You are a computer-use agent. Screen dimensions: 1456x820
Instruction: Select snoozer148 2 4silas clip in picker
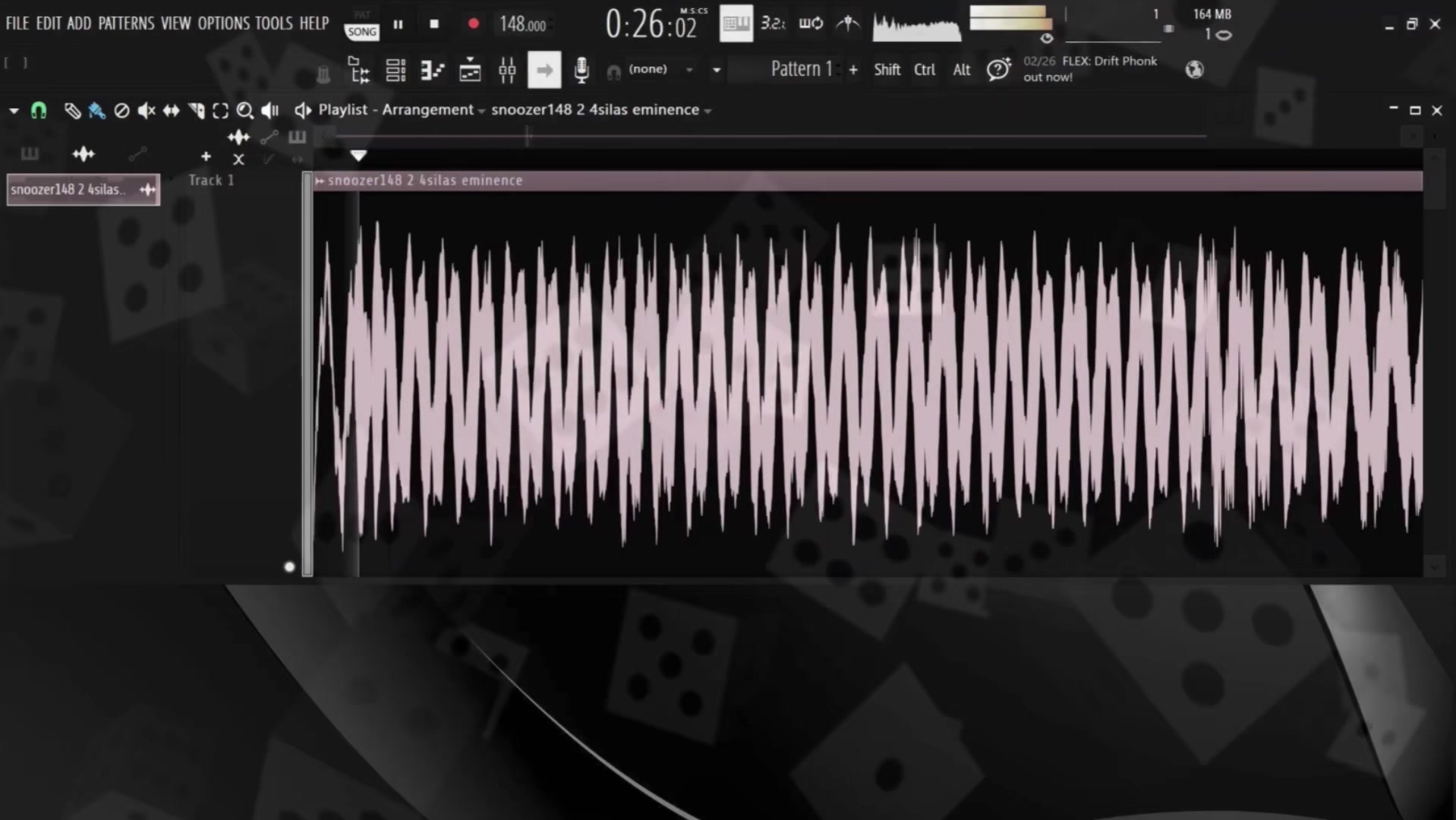(x=84, y=190)
